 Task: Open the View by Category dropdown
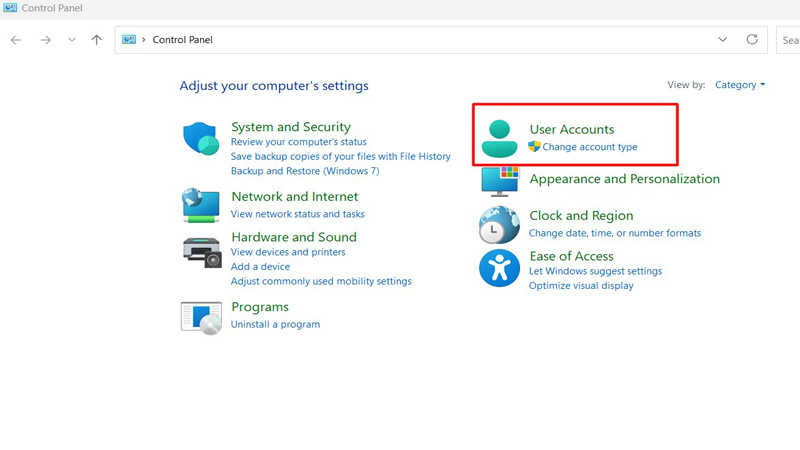740,85
